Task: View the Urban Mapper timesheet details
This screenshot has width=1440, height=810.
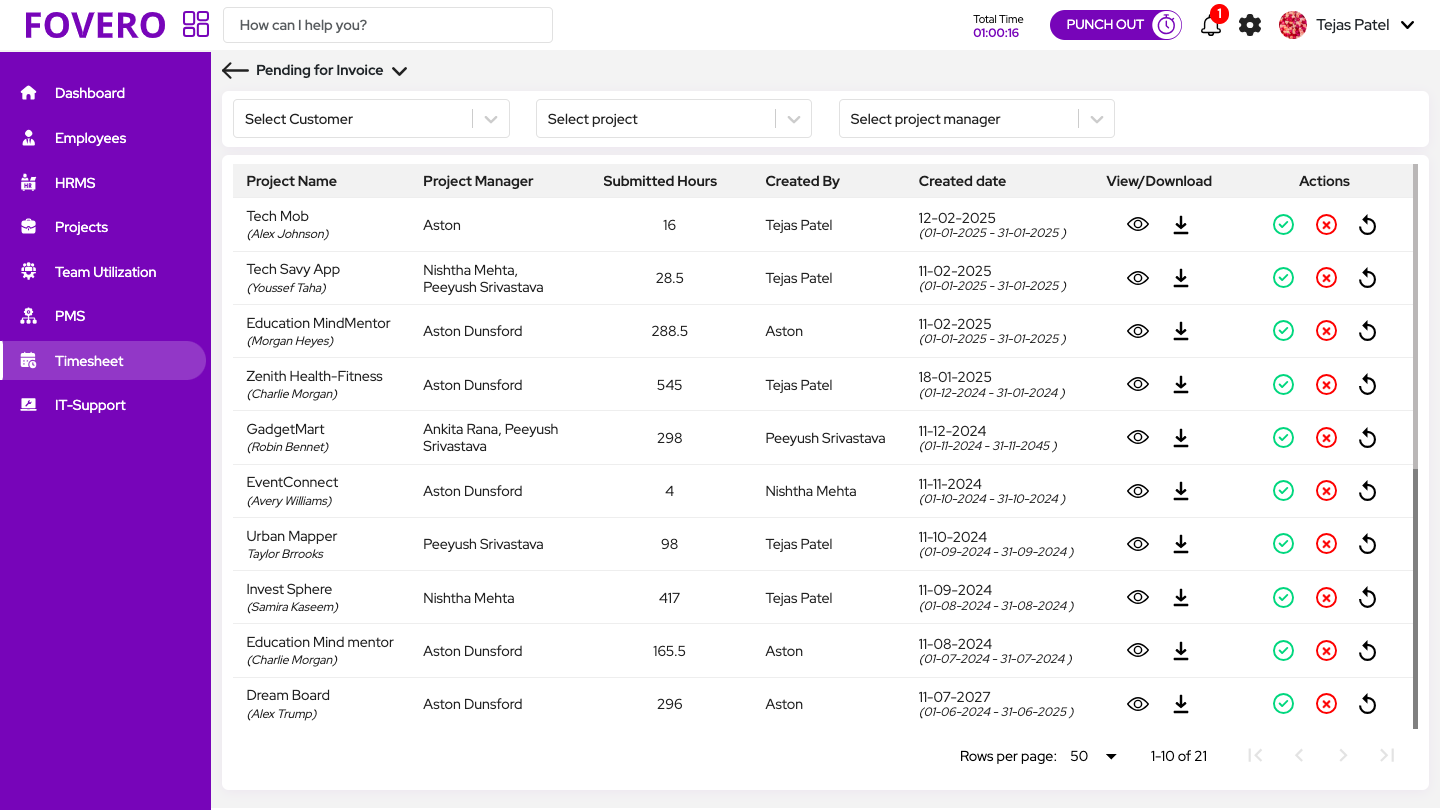Action: click(1137, 544)
